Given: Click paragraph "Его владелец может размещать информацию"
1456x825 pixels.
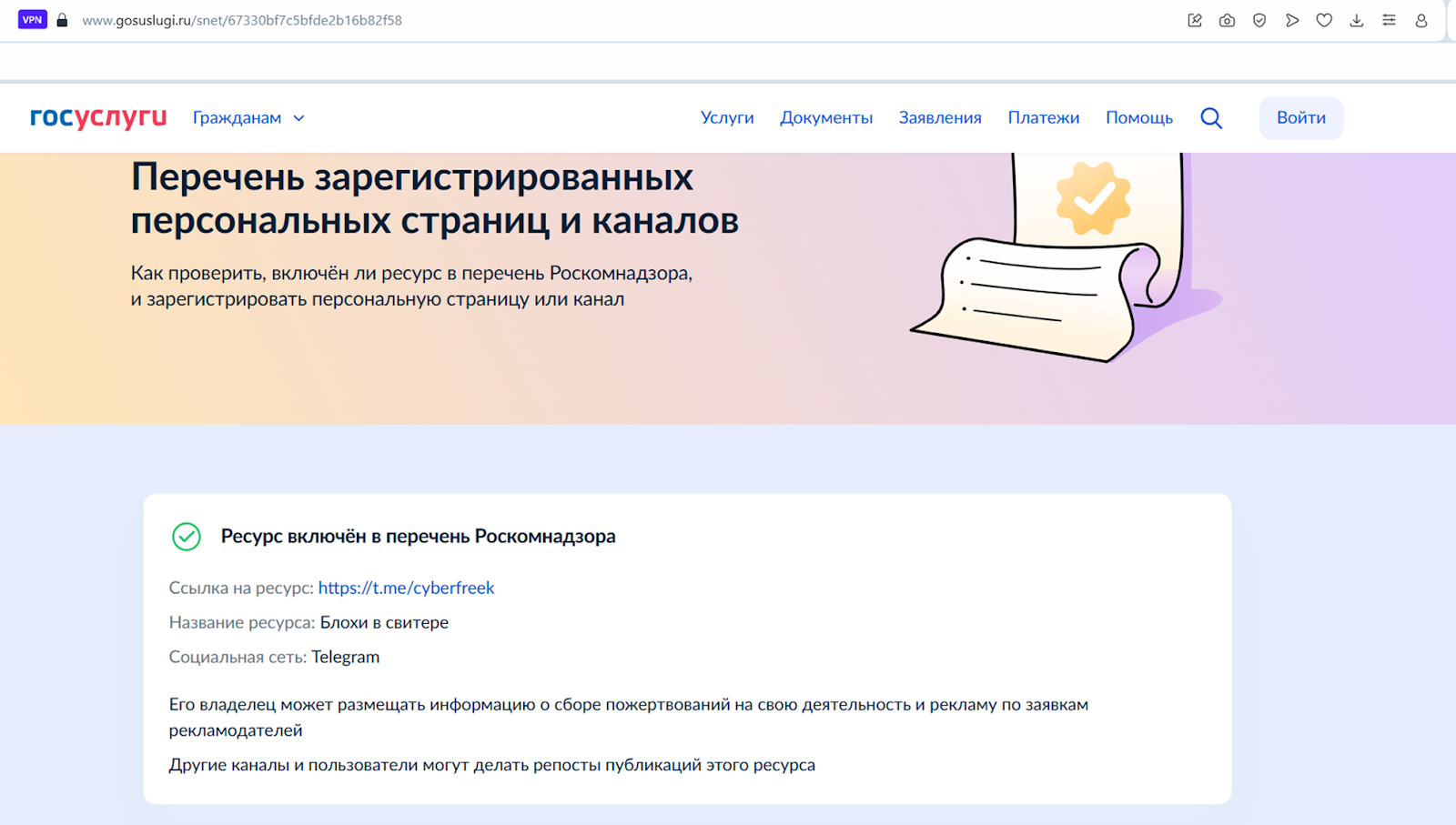Looking at the screenshot, I should click(x=629, y=717).
